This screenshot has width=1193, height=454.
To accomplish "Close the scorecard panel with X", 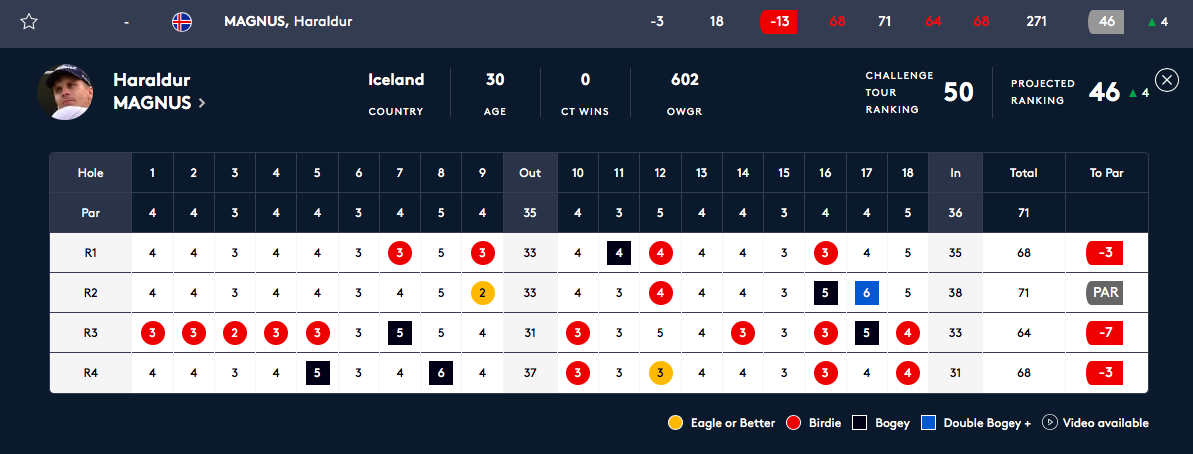I will (x=1166, y=80).
